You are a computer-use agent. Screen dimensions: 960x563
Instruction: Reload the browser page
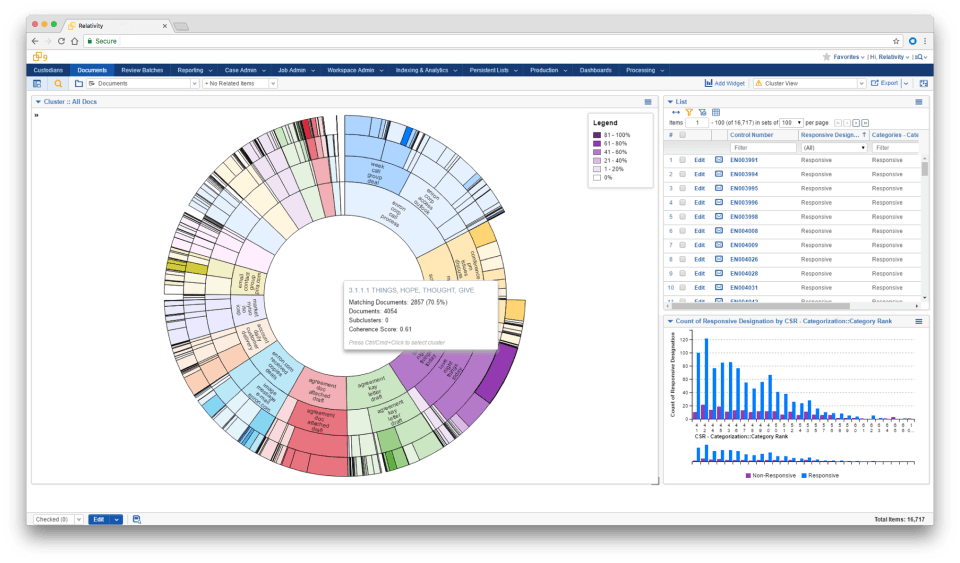click(x=61, y=41)
